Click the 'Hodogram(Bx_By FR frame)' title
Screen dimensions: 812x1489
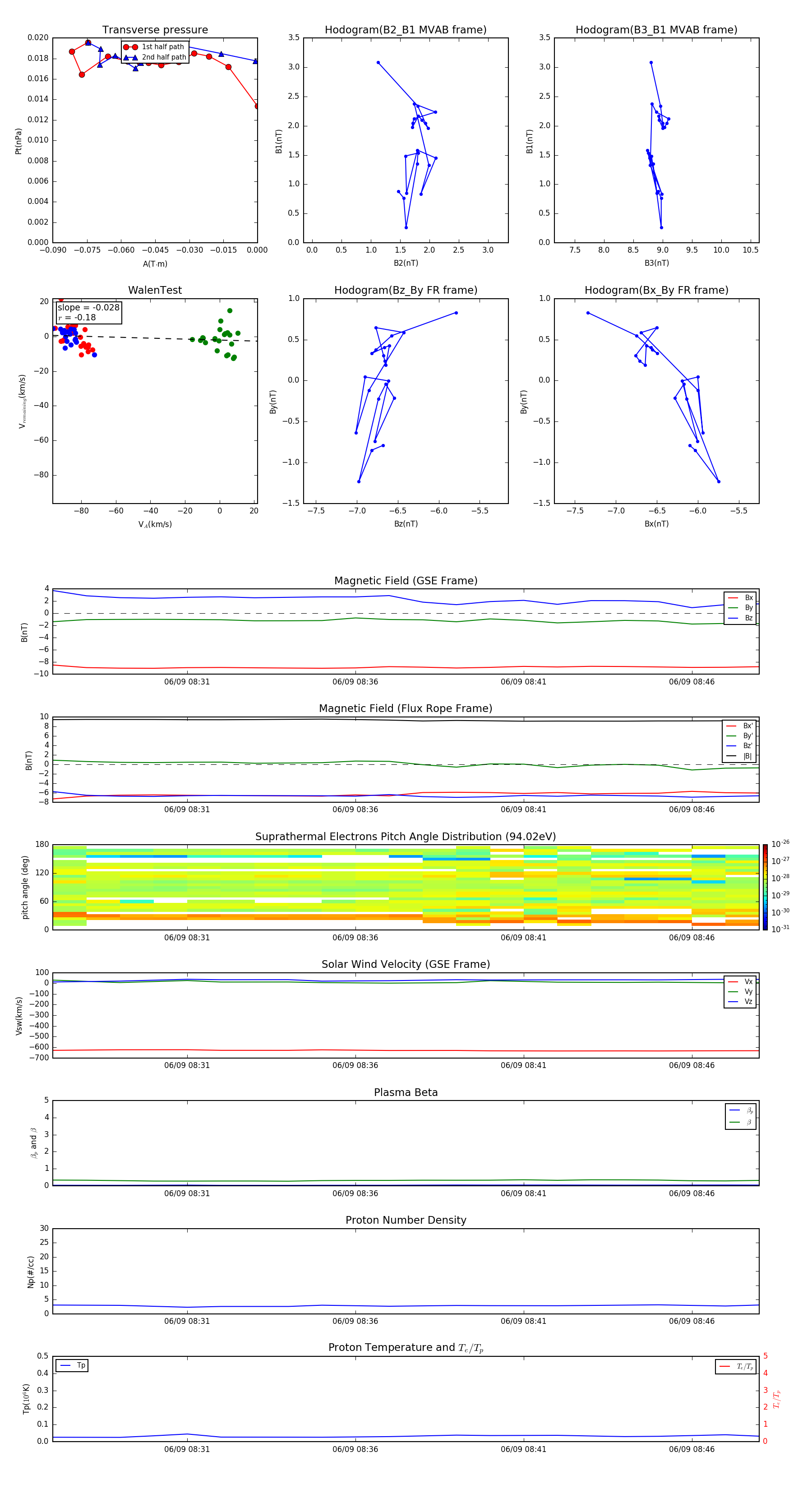(x=656, y=290)
